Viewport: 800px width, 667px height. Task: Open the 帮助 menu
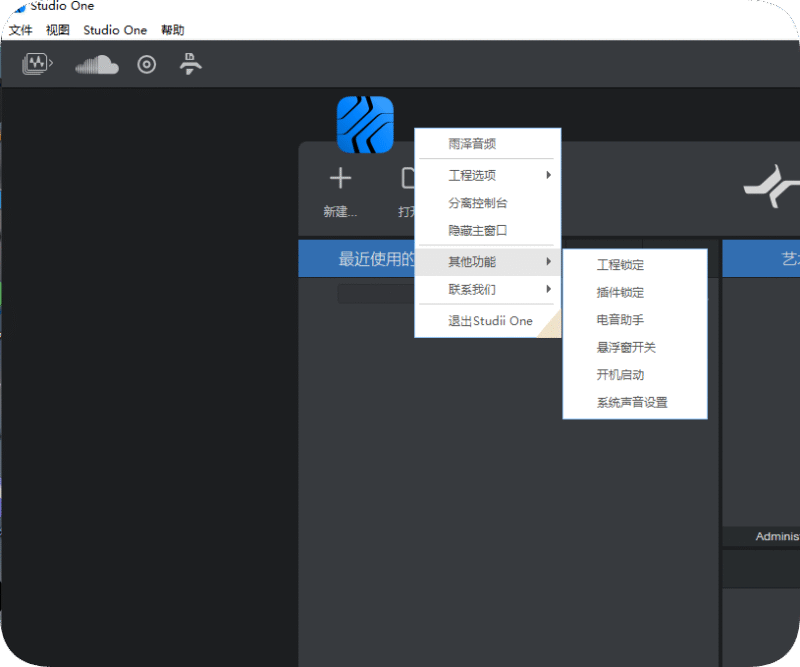click(173, 30)
